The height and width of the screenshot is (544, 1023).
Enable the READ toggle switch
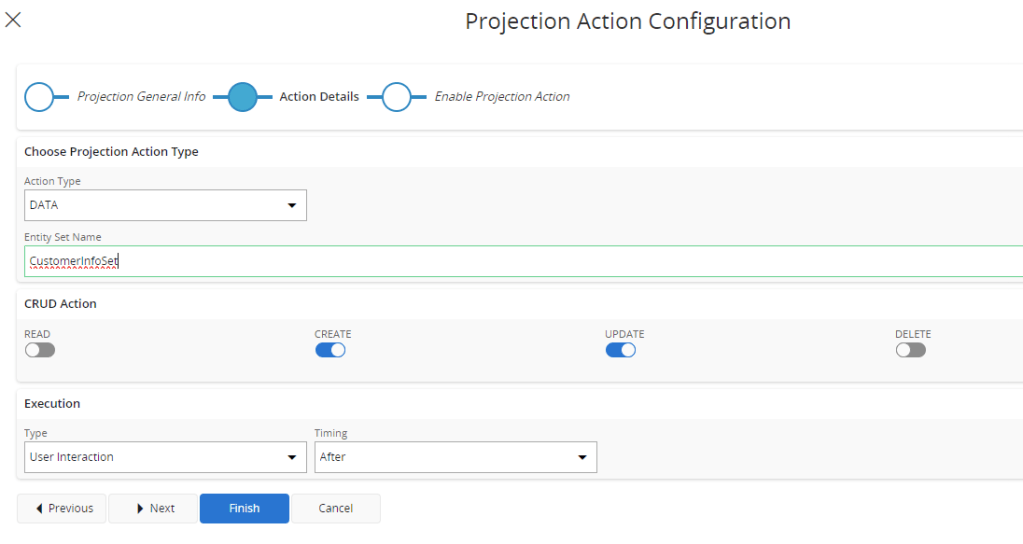(40, 350)
